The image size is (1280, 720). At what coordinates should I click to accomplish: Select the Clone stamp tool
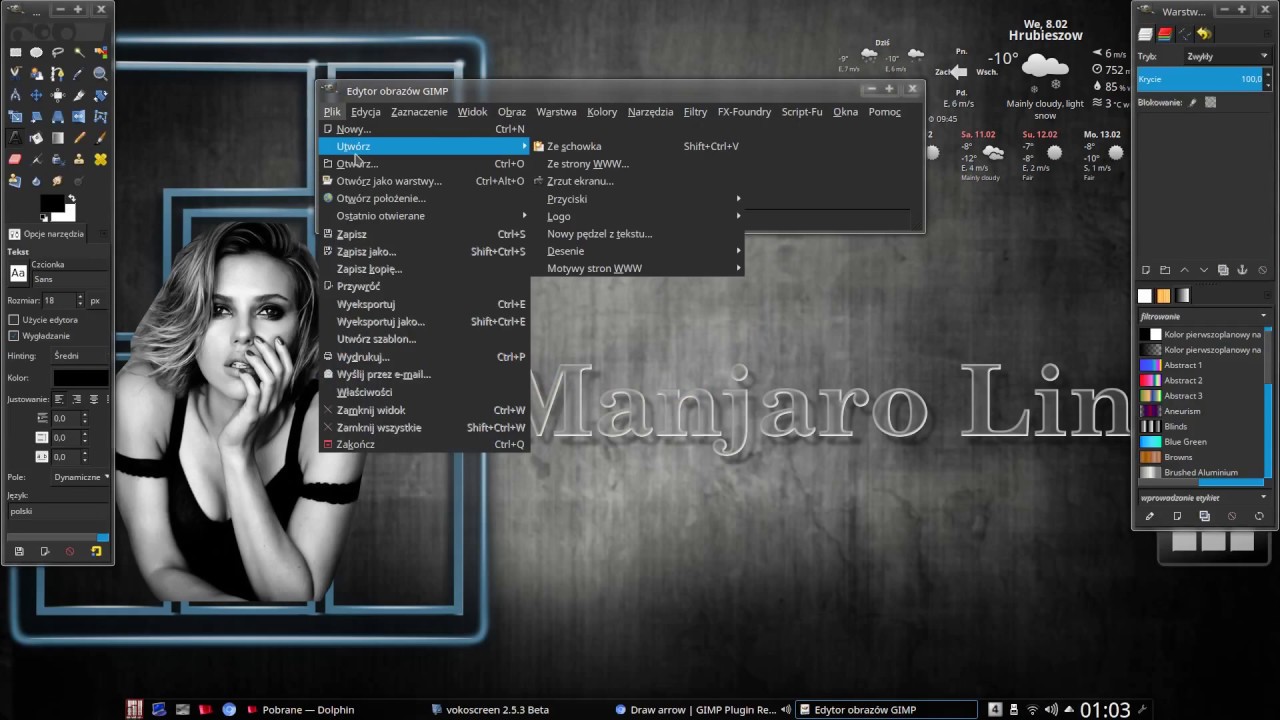tap(79, 159)
